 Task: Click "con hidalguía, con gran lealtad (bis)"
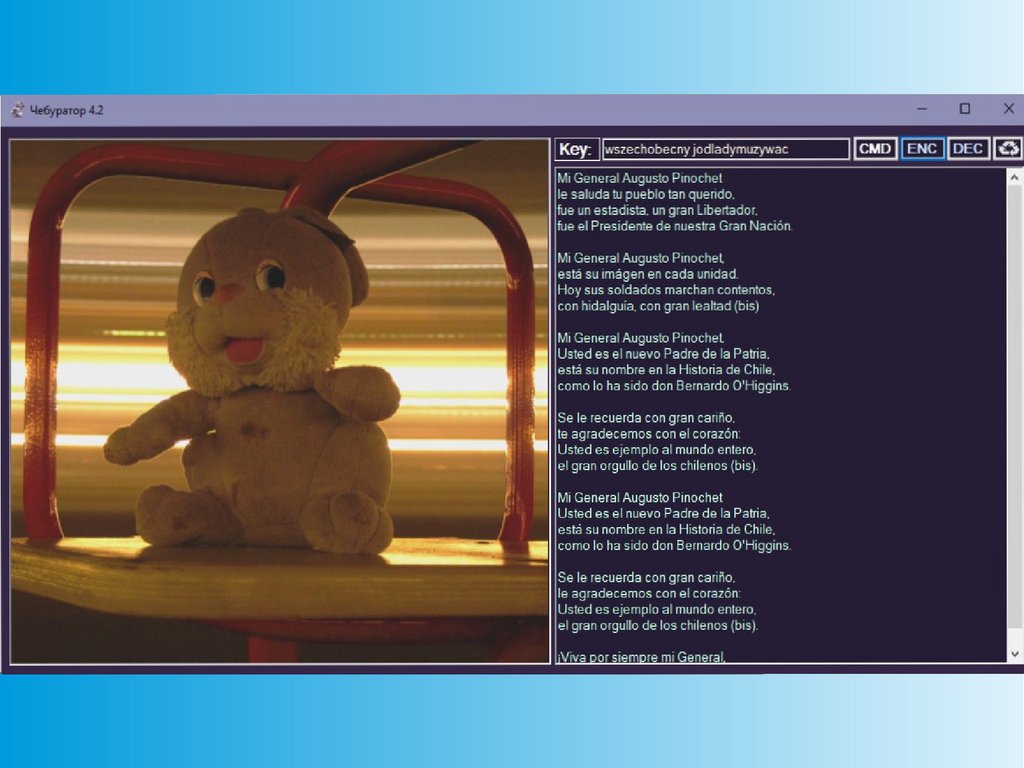(x=658, y=306)
